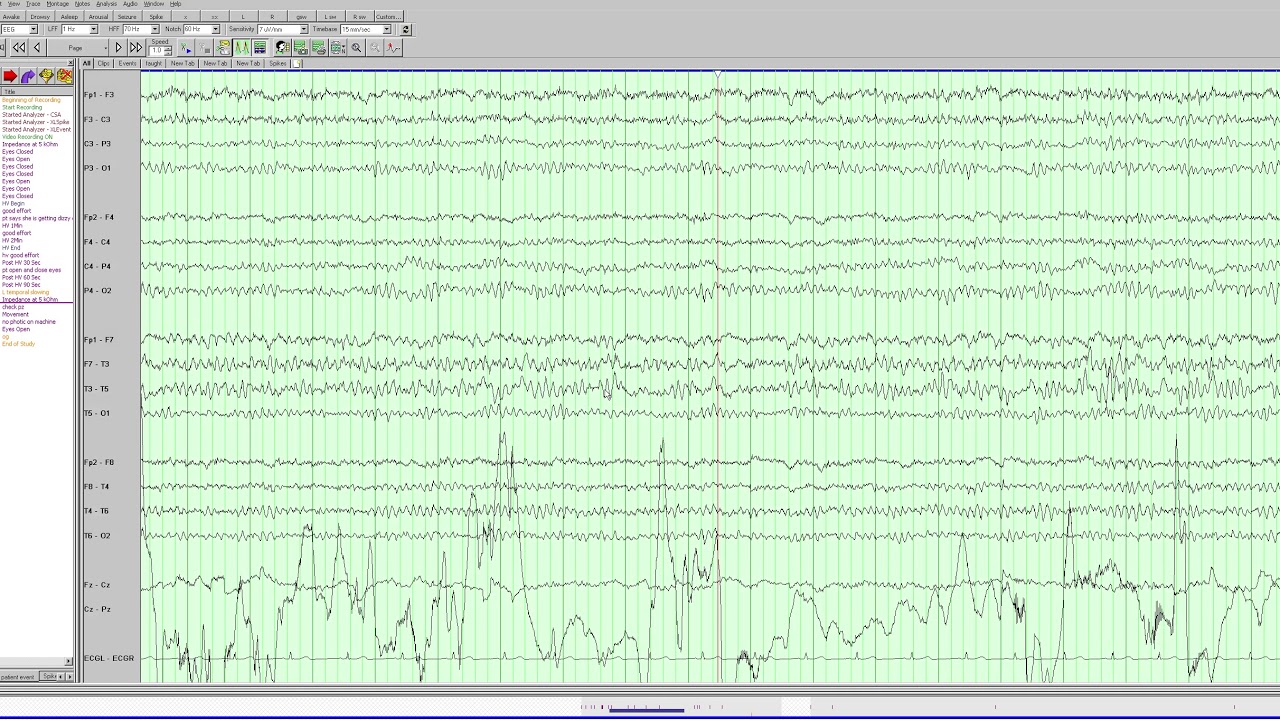Select the 'End of Study' note
This screenshot has height=720, width=1280.
click(18, 344)
